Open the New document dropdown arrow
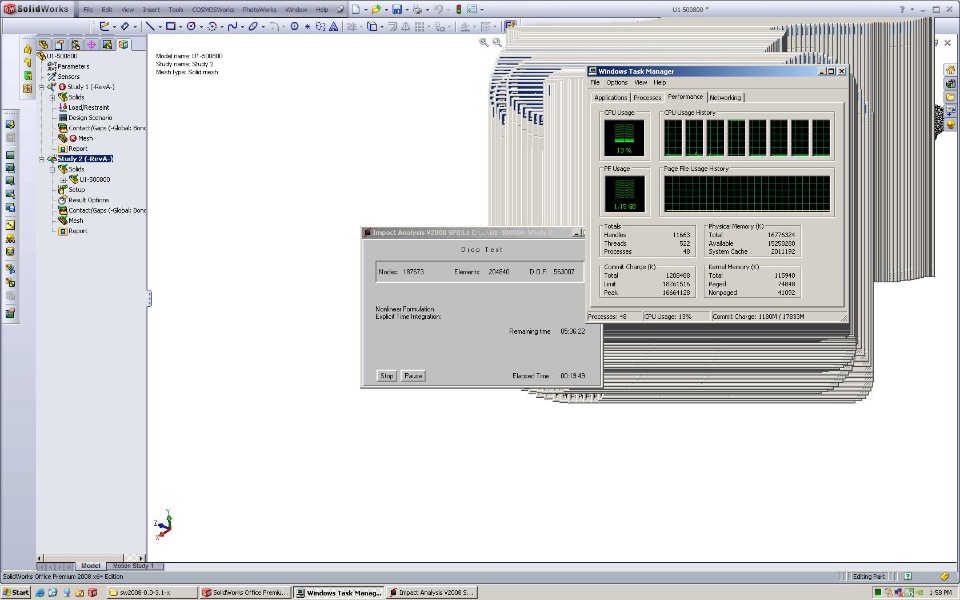960x600 pixels. [x=366, y=10]
